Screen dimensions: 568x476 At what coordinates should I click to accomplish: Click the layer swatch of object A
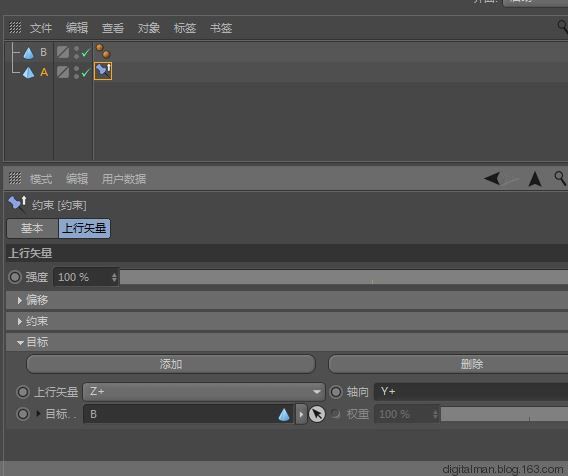(x=63, y=72)
